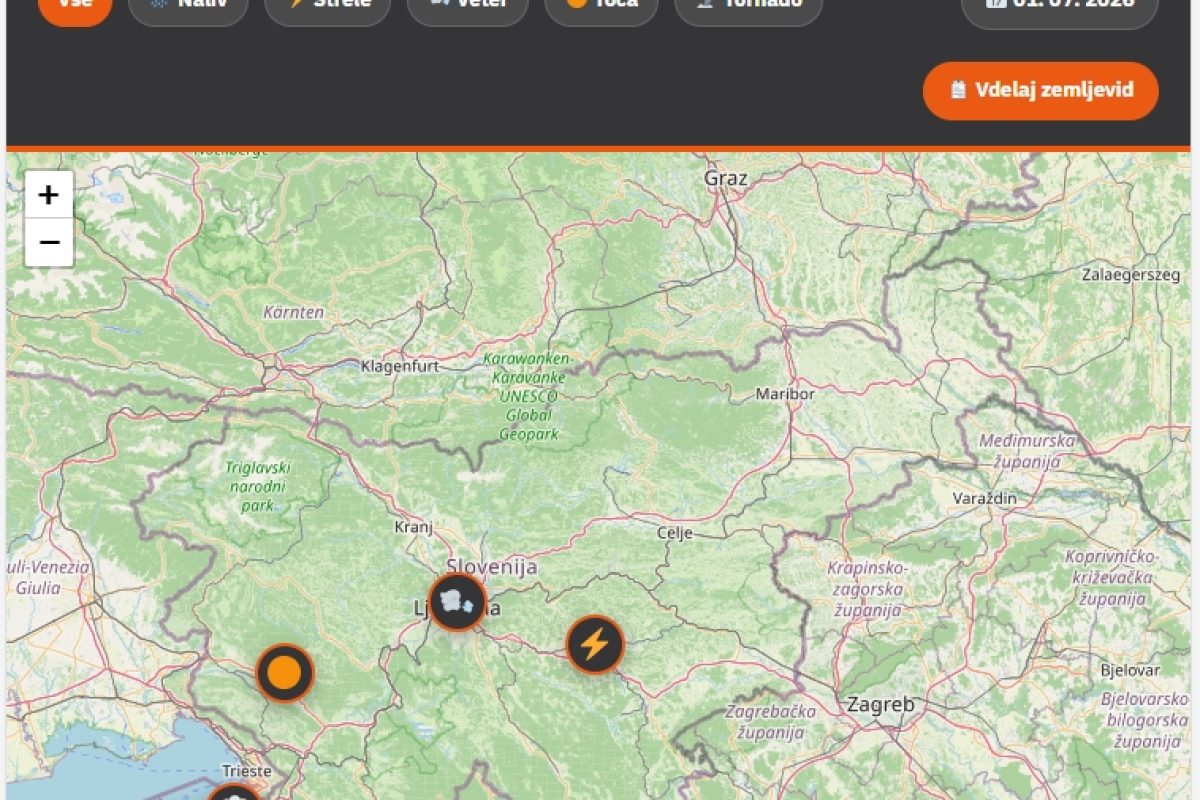Click the Graz city label on map
Image resolution: width=1200 pixels, height=800 pixels.
click(x=726, y=179)
